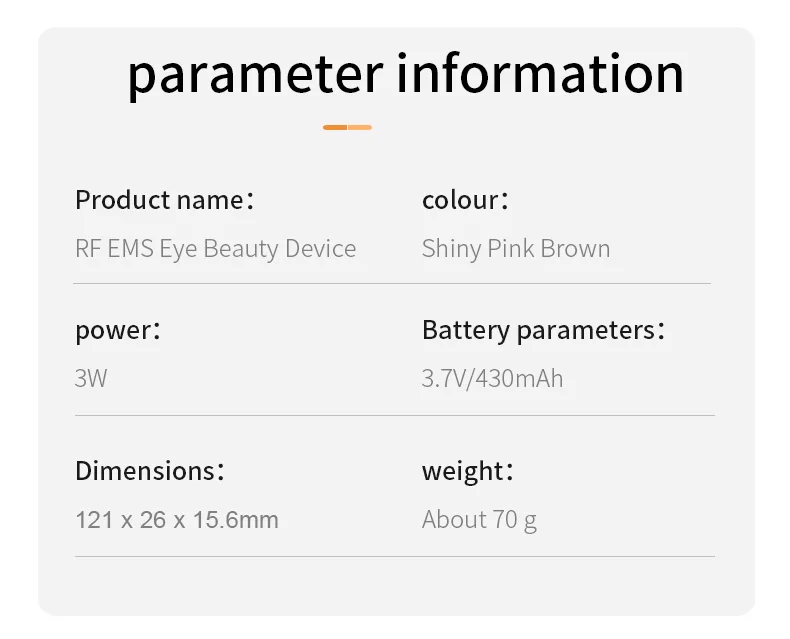The image size is (790, 639).
Task: Click the word 'parameter' in the heading
Action: 254,75
